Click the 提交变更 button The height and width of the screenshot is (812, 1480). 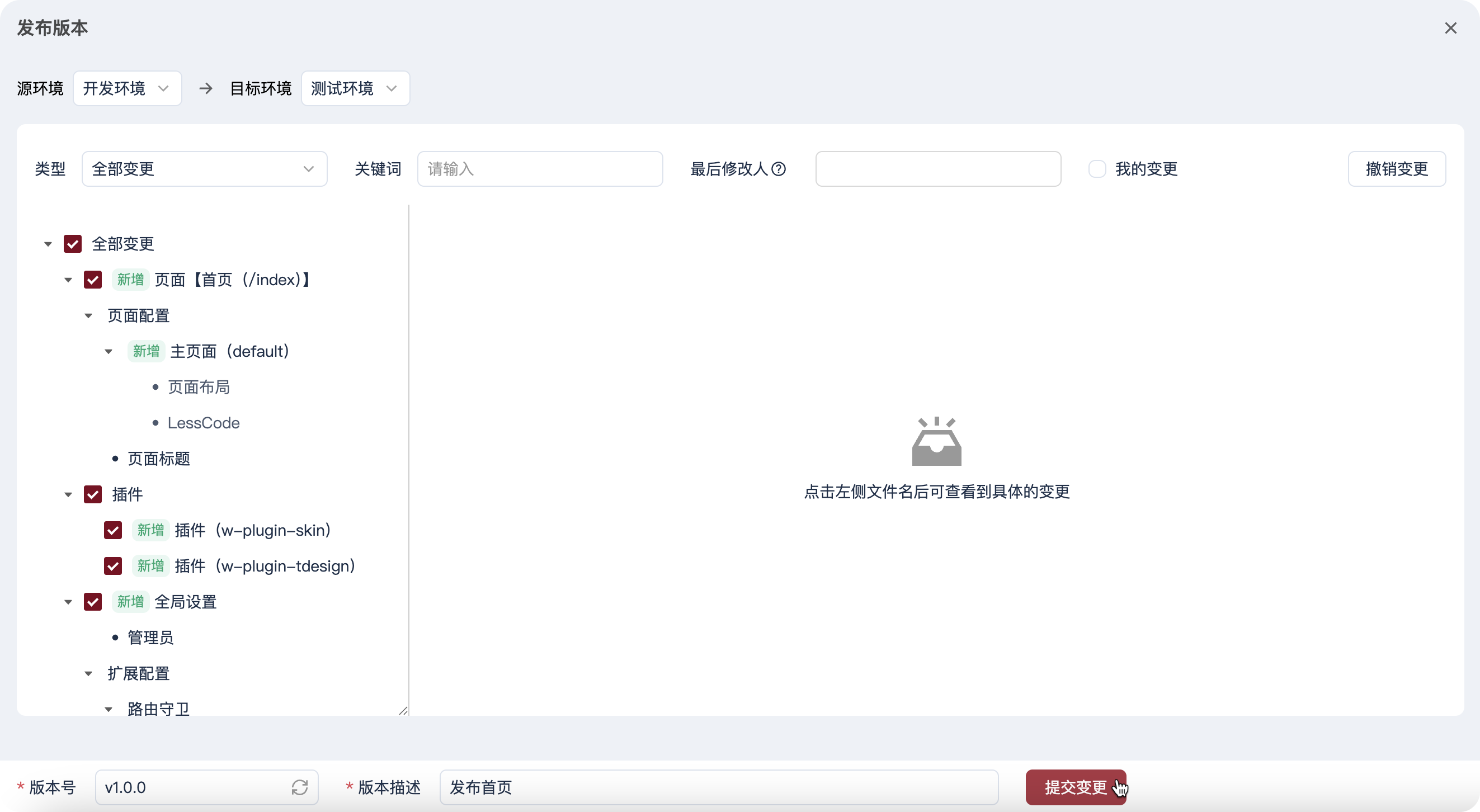click(x=1075, y=787)
